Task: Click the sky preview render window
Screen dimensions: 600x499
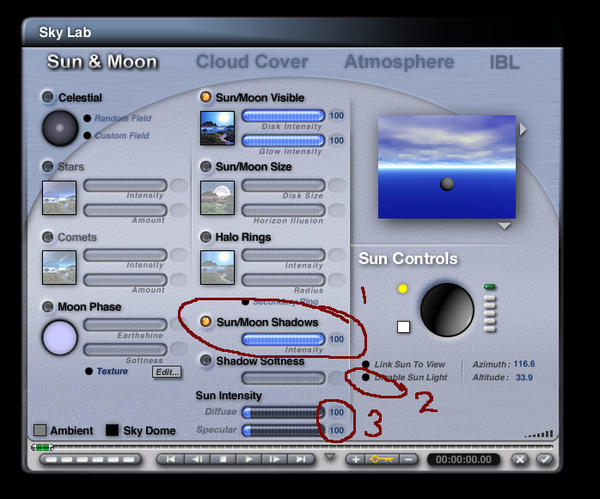Action: (x=447, y=167)
